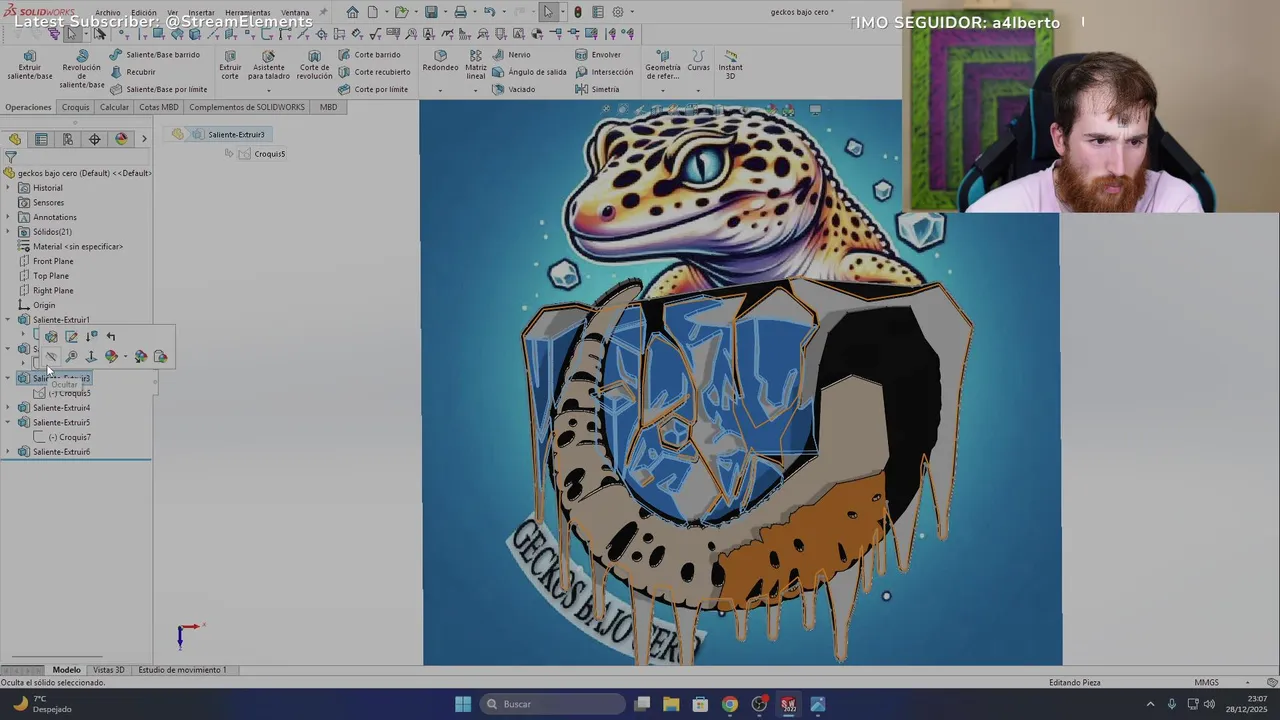Click the rebuild traffic light icon

tap(577, 12)
